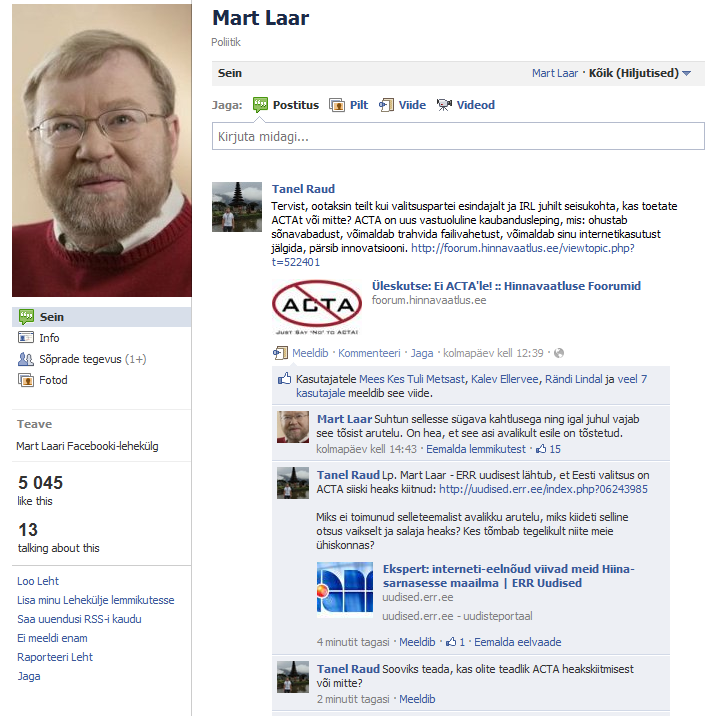Click the Fotod sidebar icon

(x=26, y=380)
